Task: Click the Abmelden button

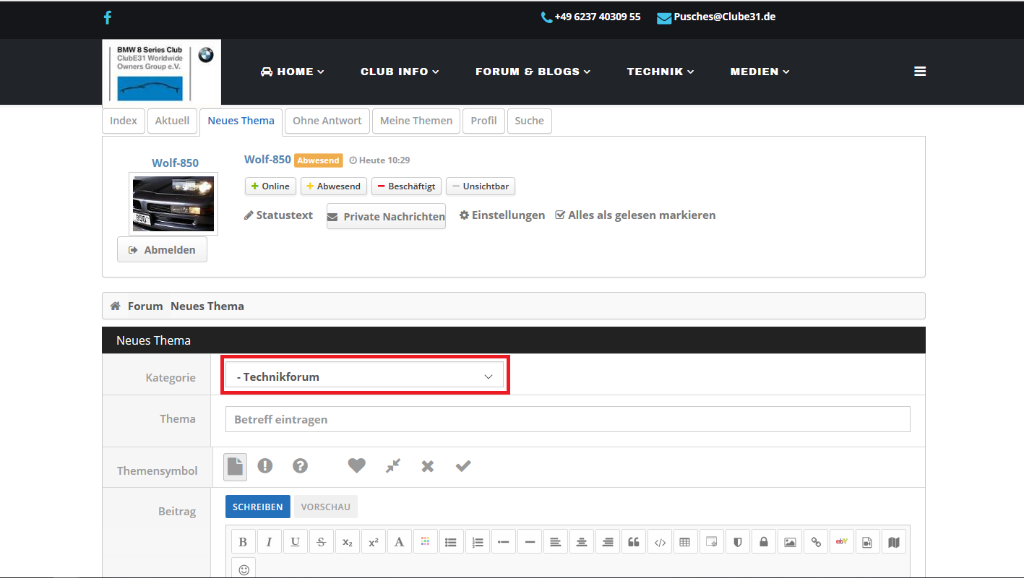Action: [x=162, y=250]
